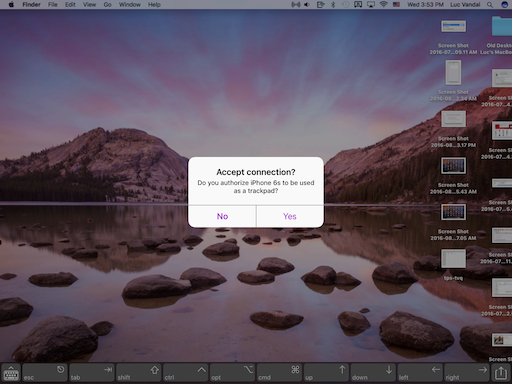Select Screen Shot 2016-07...09.11 AM thumbnail
This screenshot has width=512, height=384.
453,26
